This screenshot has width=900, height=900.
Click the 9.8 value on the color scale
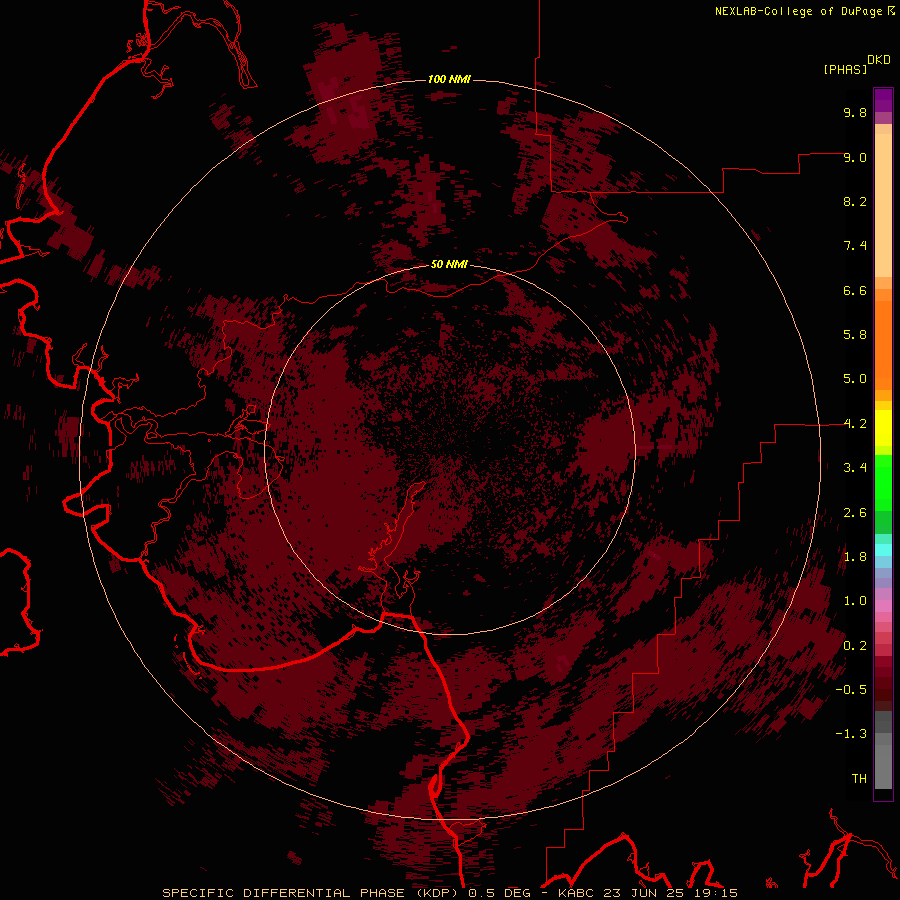coord(855,112)
